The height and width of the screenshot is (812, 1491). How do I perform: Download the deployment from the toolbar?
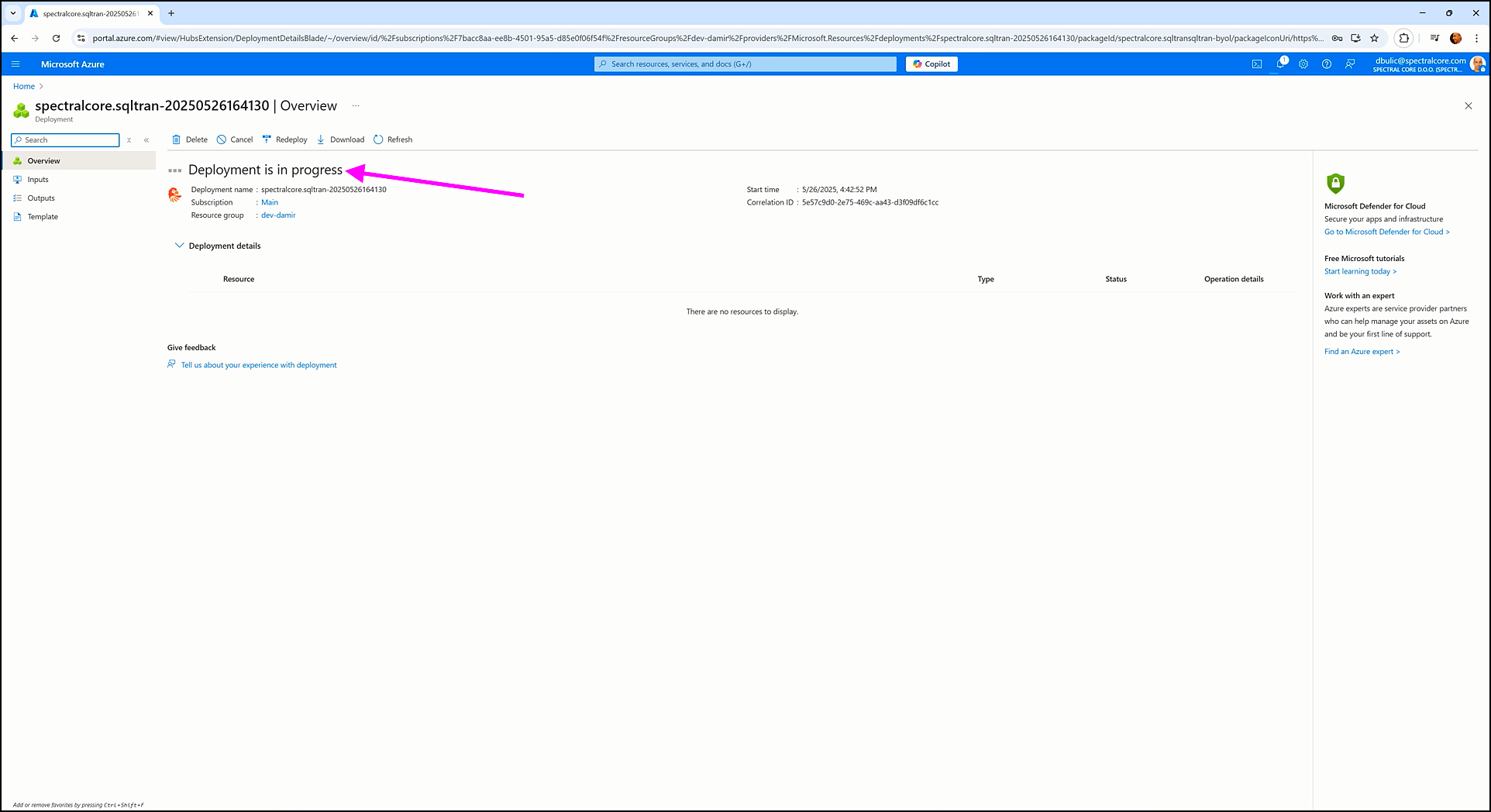pyautogui.click(x=340, y=139)
